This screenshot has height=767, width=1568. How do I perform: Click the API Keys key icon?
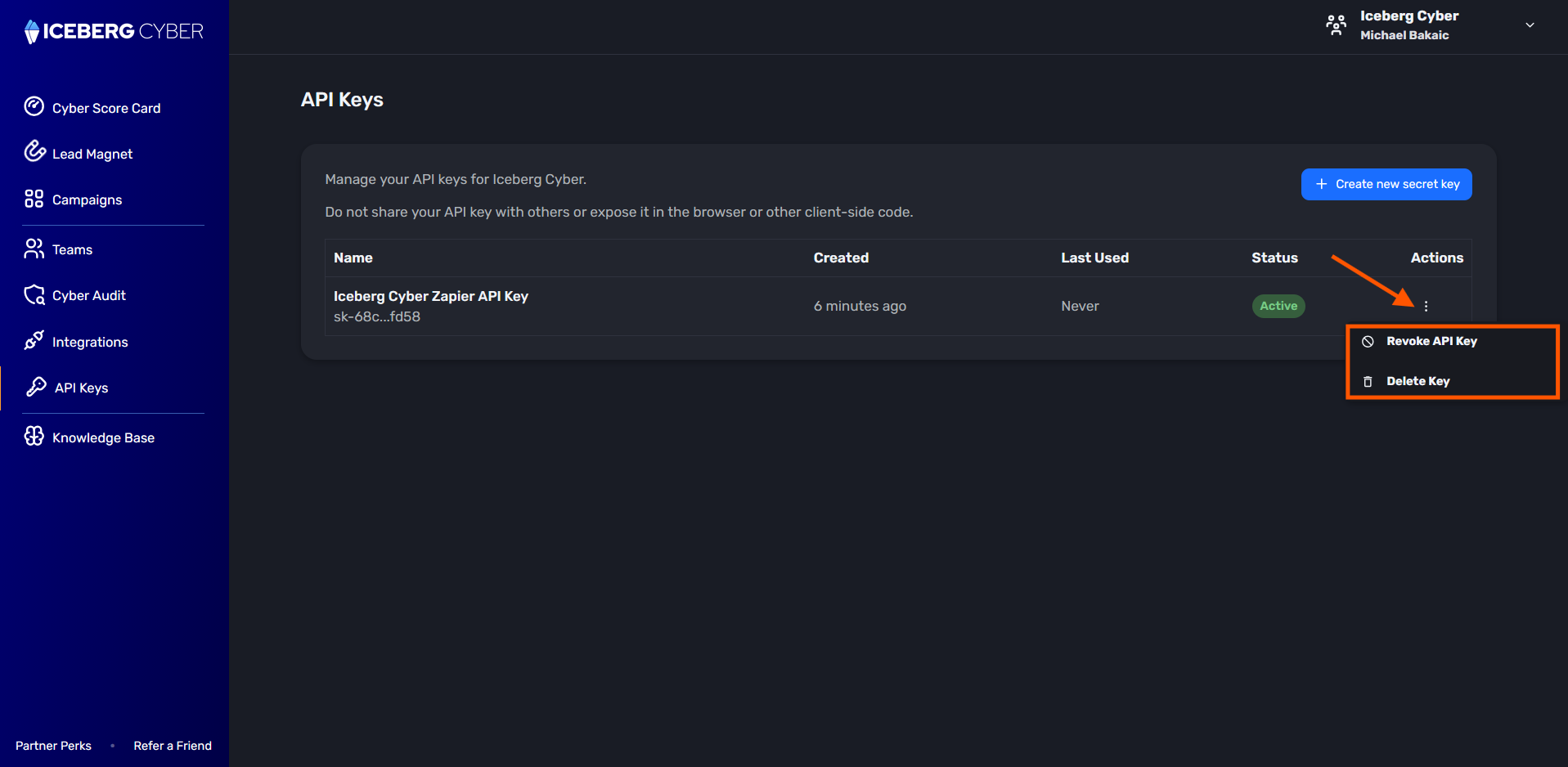[x=36, y=387]
